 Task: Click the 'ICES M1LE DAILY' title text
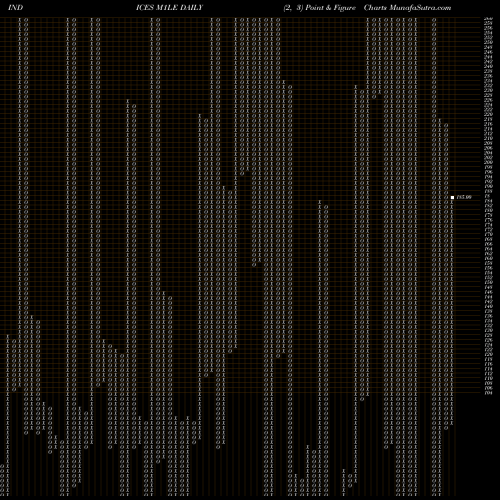click(169, 8)
